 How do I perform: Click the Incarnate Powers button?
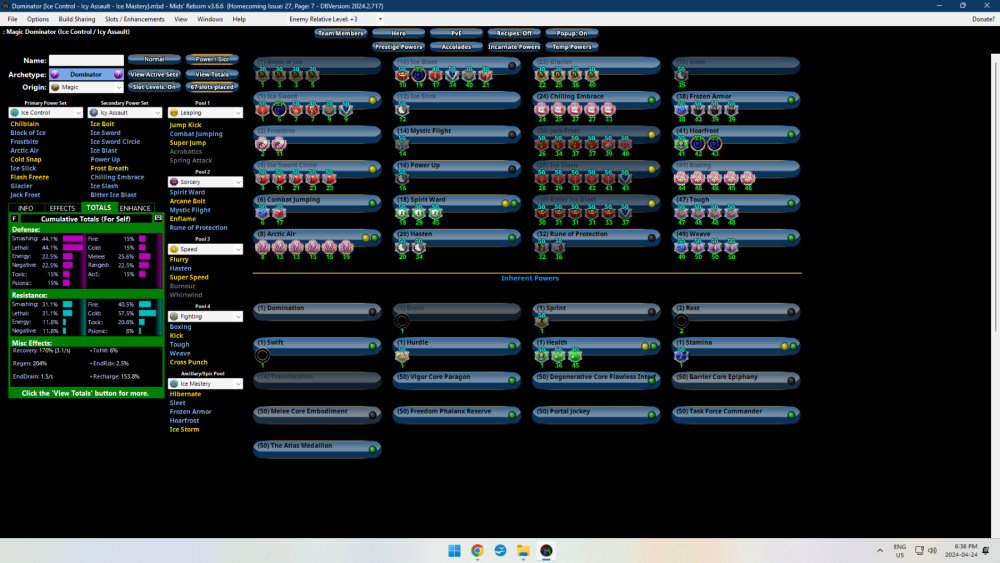514,47
